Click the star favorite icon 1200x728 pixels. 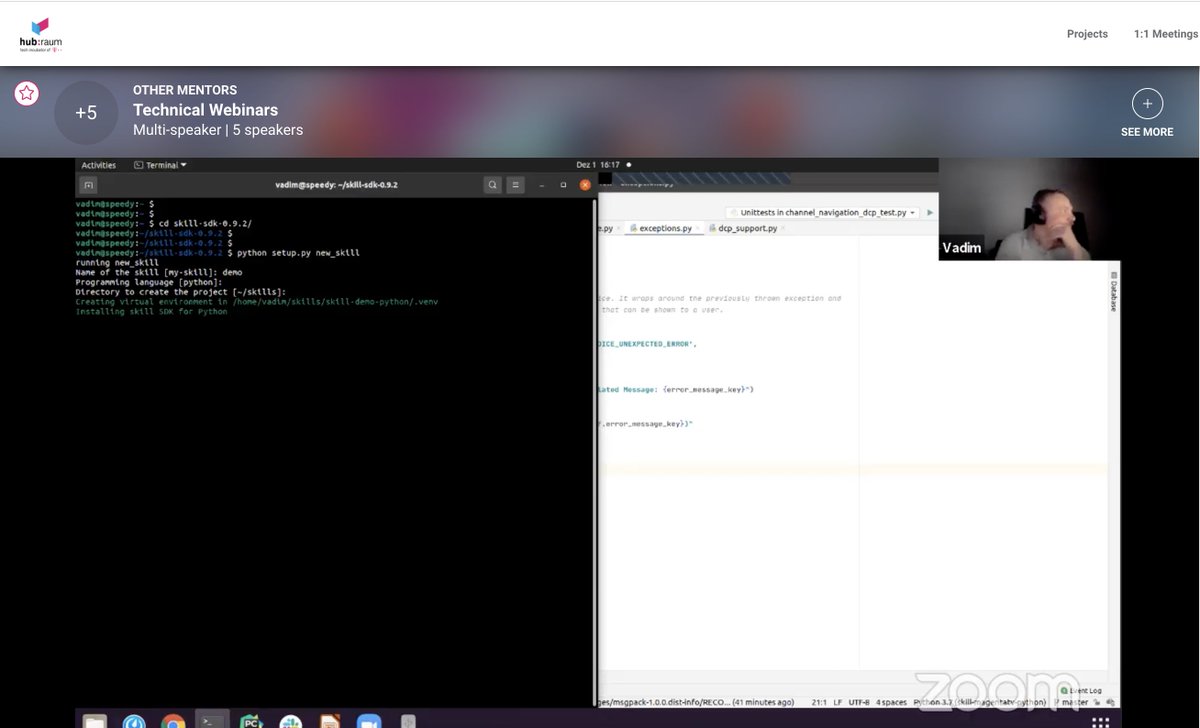(26, 94)
